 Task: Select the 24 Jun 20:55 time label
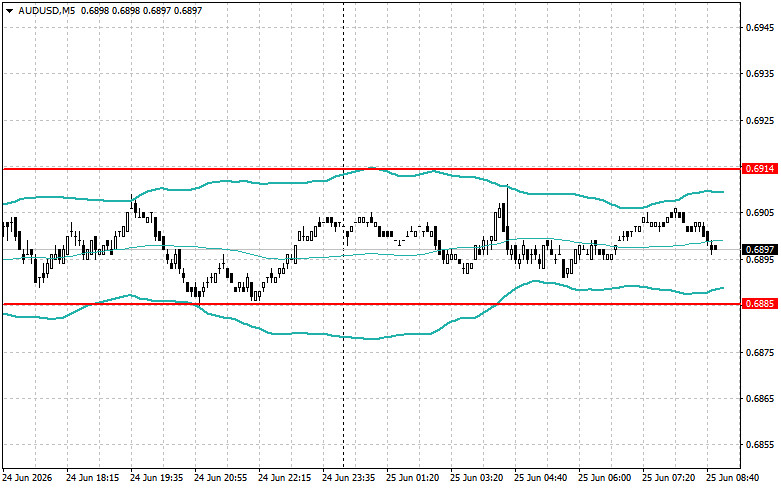click(220, 478)
